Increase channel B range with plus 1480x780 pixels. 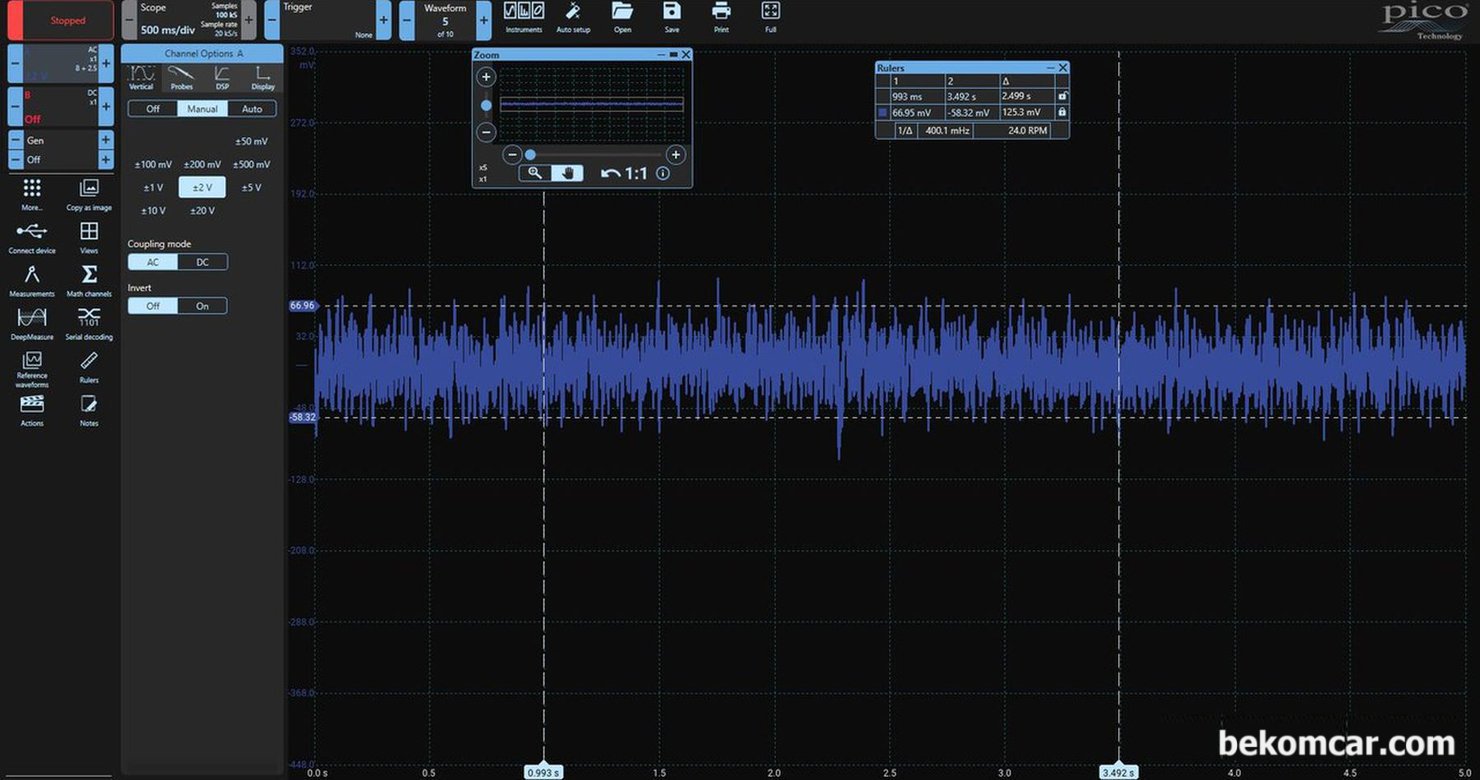pos(106,106)
